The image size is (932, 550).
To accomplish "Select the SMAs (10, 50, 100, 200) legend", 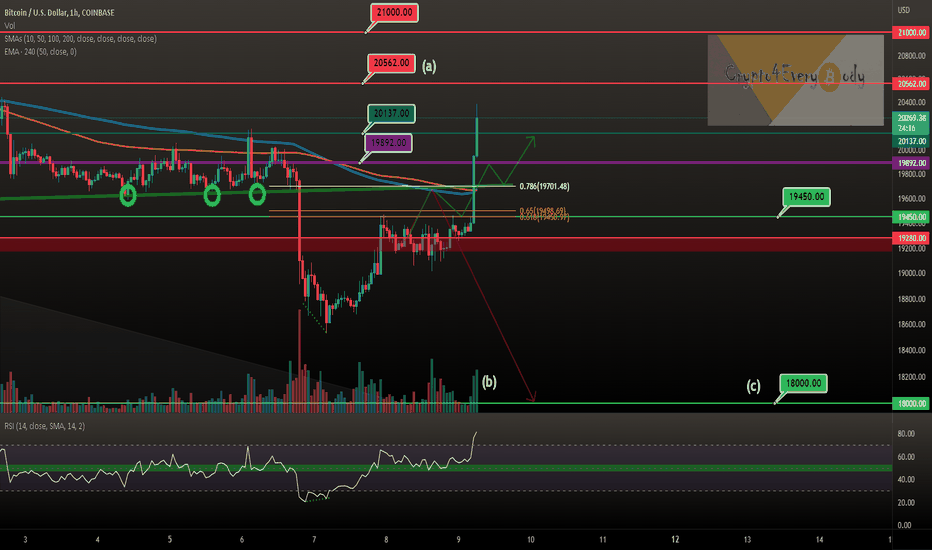I will (80, 39).
